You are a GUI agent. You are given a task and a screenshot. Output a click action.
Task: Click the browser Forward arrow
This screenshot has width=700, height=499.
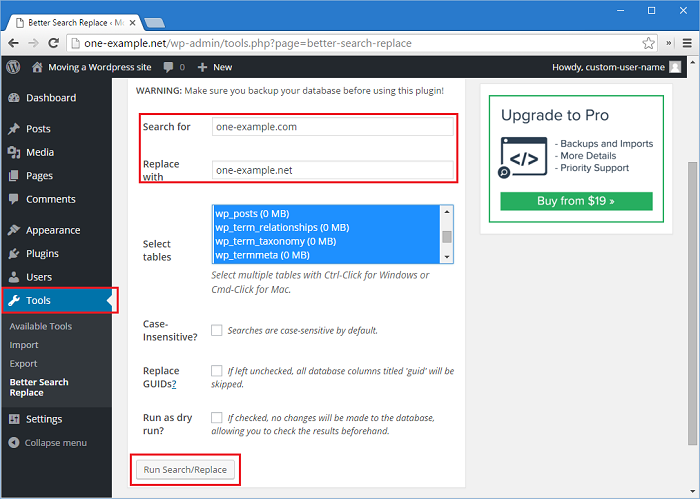[33, 43]
